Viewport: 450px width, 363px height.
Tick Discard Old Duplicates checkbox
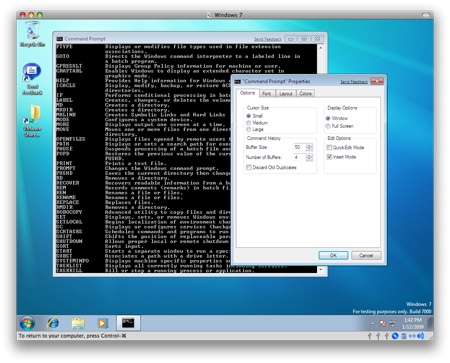click(x=249, y=167)
